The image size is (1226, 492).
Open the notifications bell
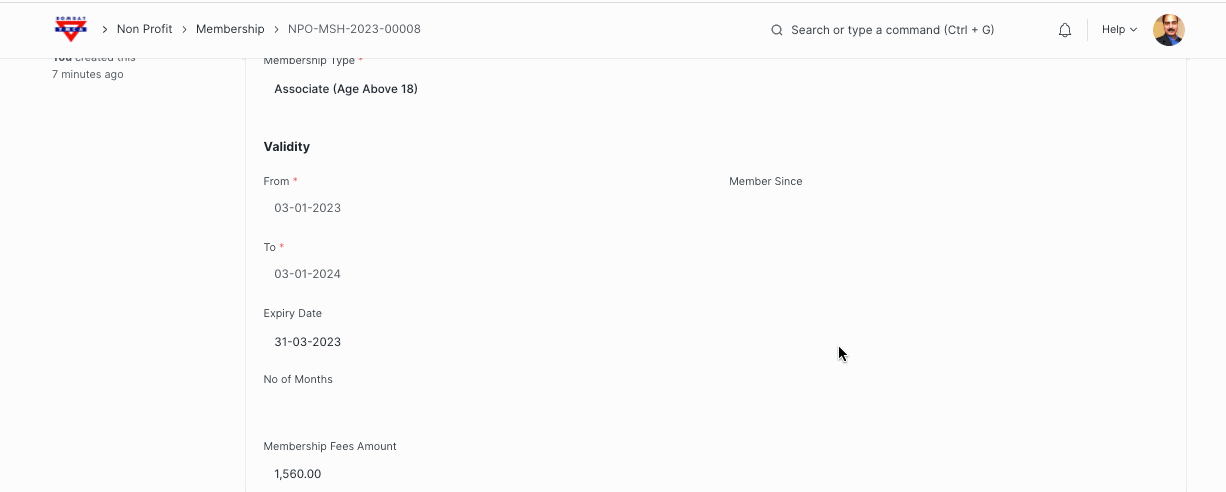pyautogui.click(x=1065, y=30)
